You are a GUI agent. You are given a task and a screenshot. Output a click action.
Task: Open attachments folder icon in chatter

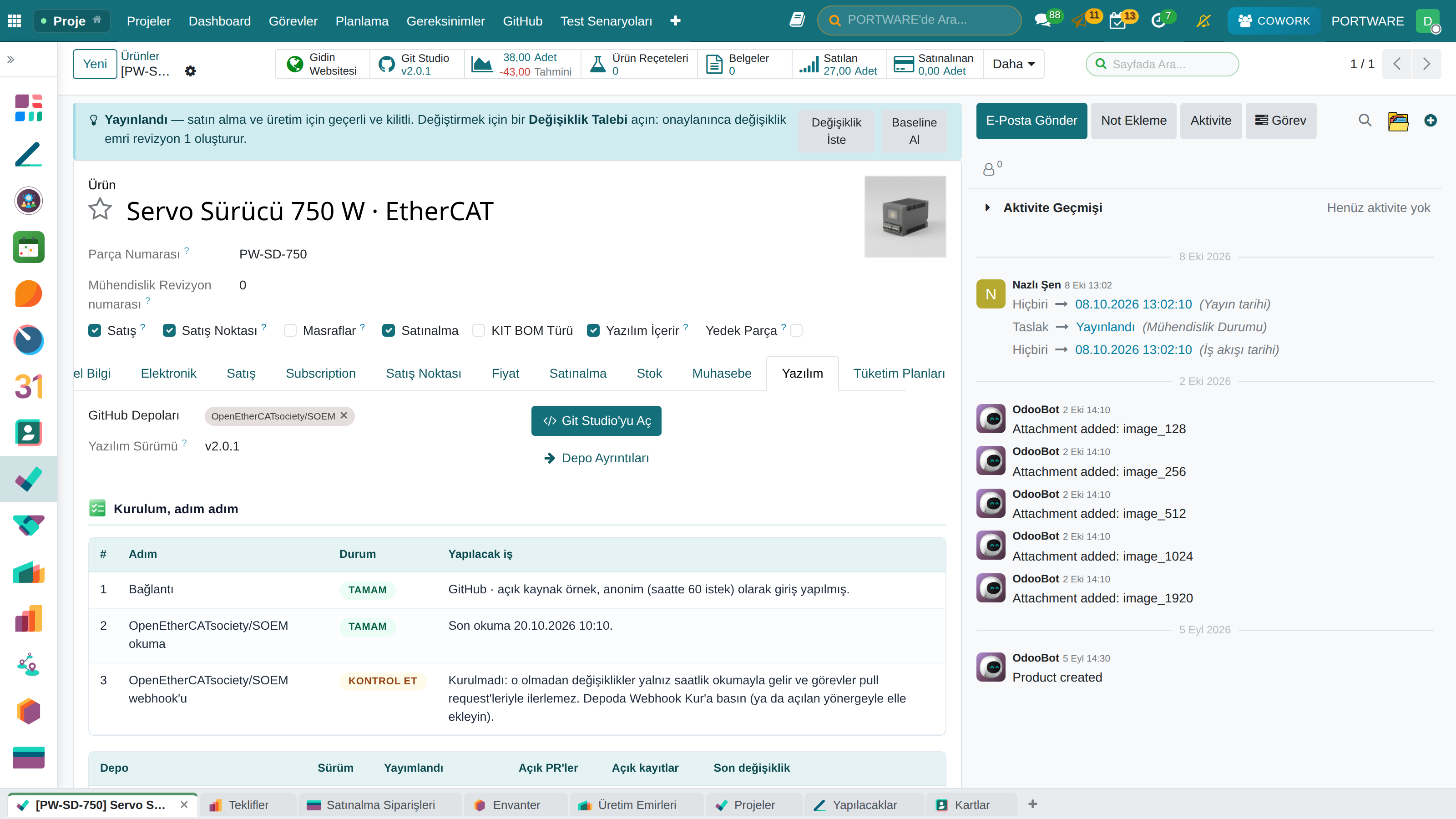[1398, 121]
